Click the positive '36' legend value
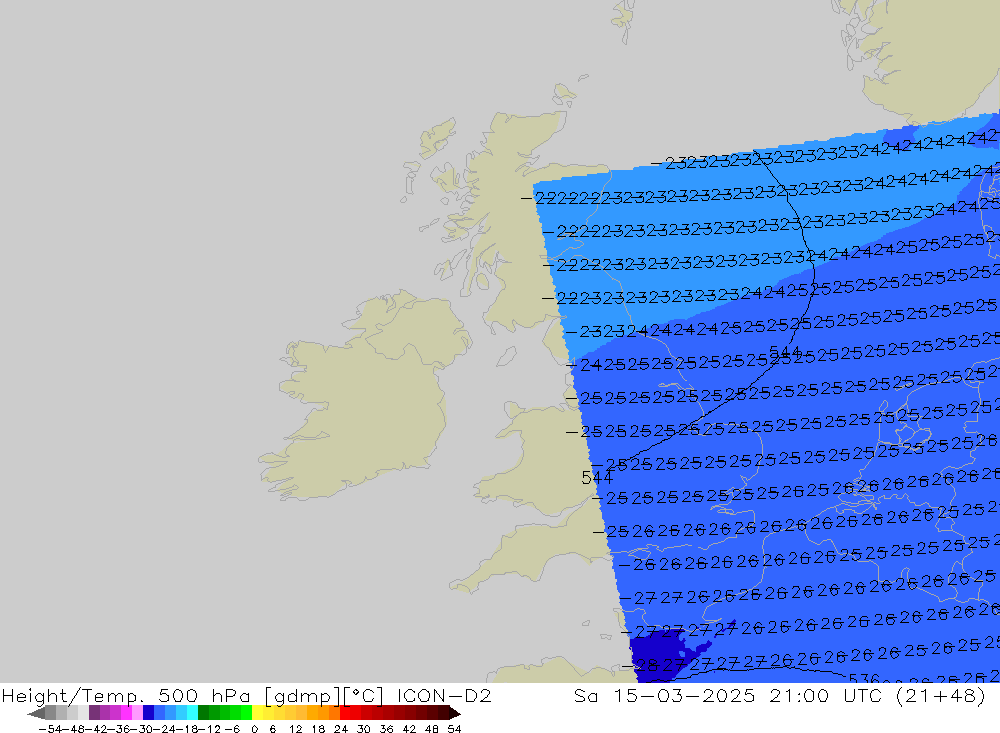Image resolution: width=1000 pixels, height=733 pixels. [386, 729]
